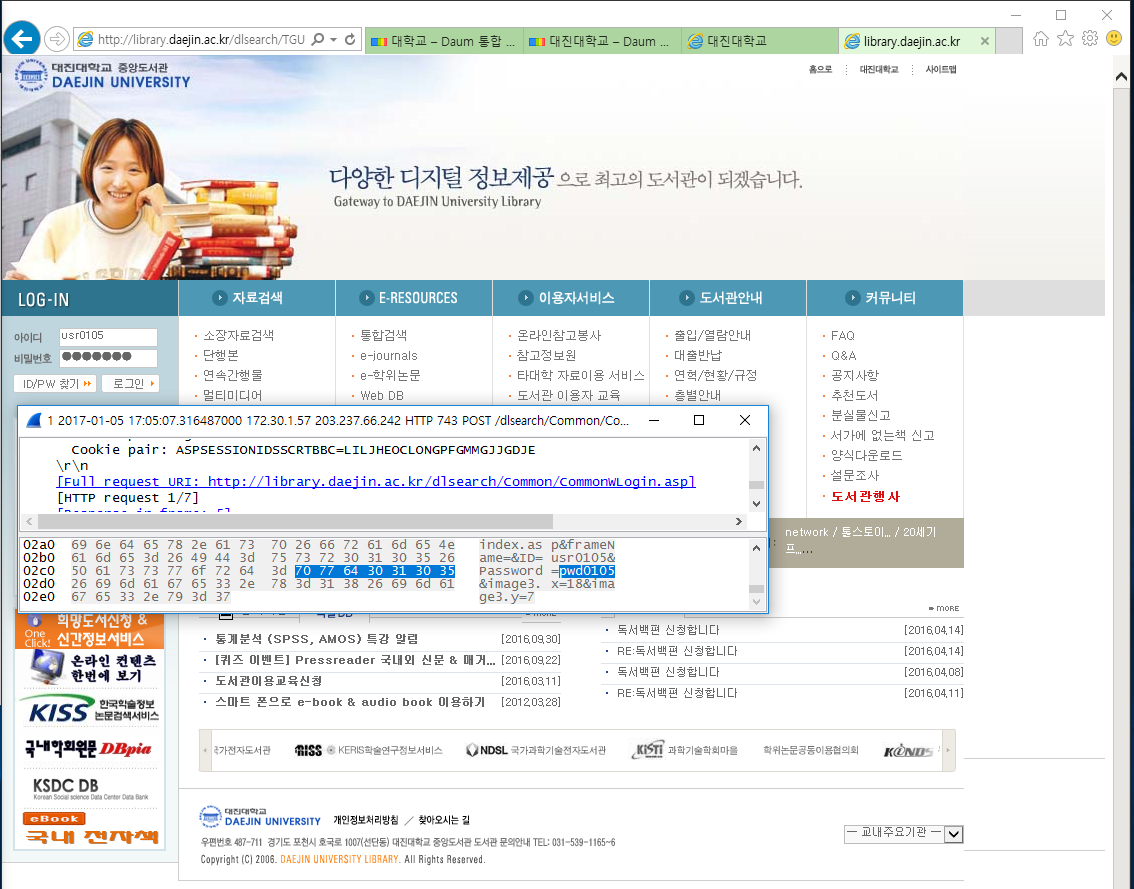Click the Daejin University logo in header

pos(102,75)
